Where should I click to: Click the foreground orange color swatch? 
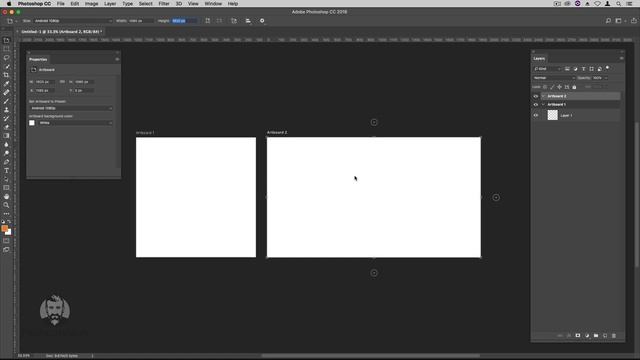pyautogui.click(x=4, y=229)
